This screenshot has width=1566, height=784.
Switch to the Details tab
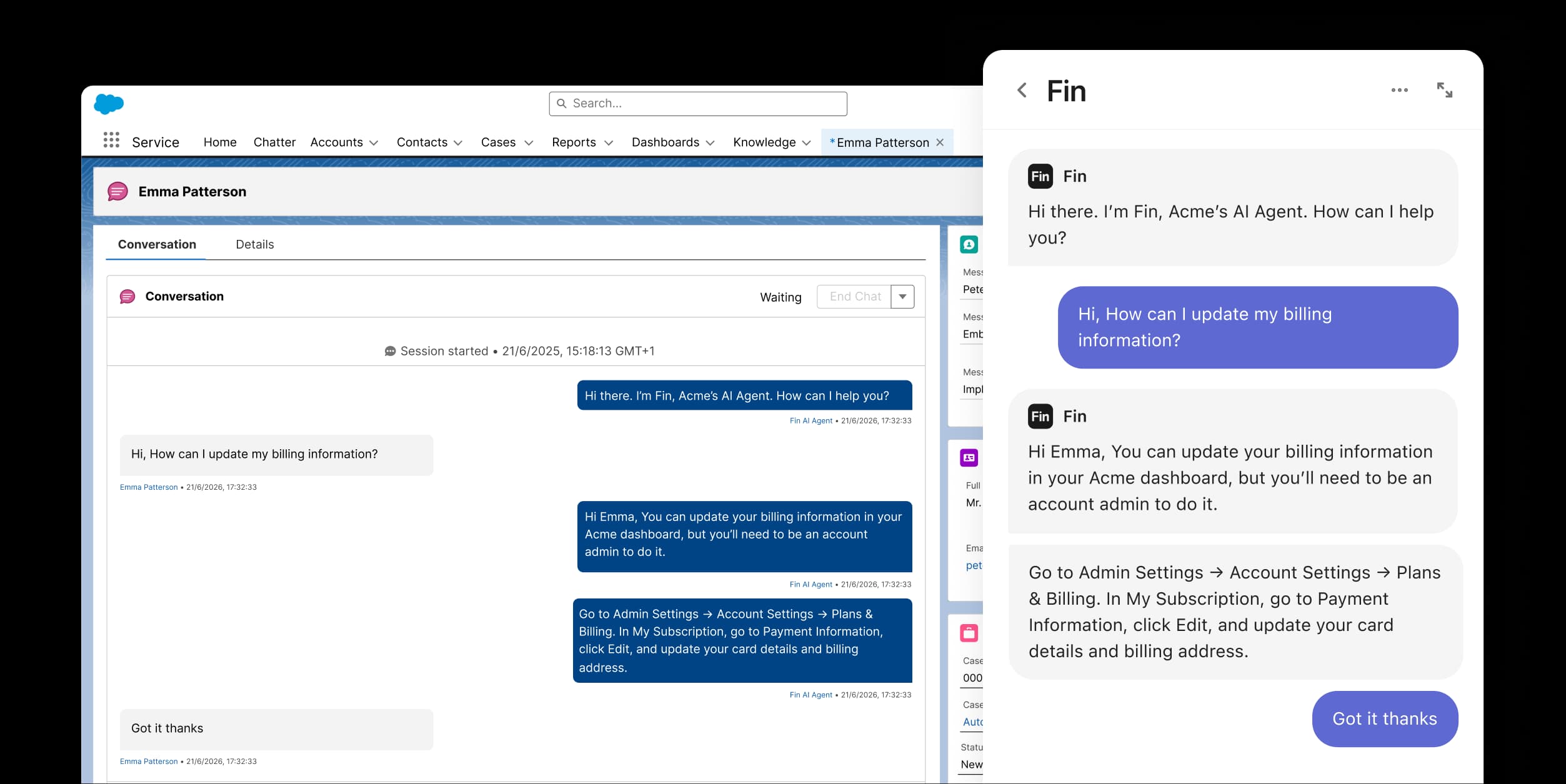255,244
